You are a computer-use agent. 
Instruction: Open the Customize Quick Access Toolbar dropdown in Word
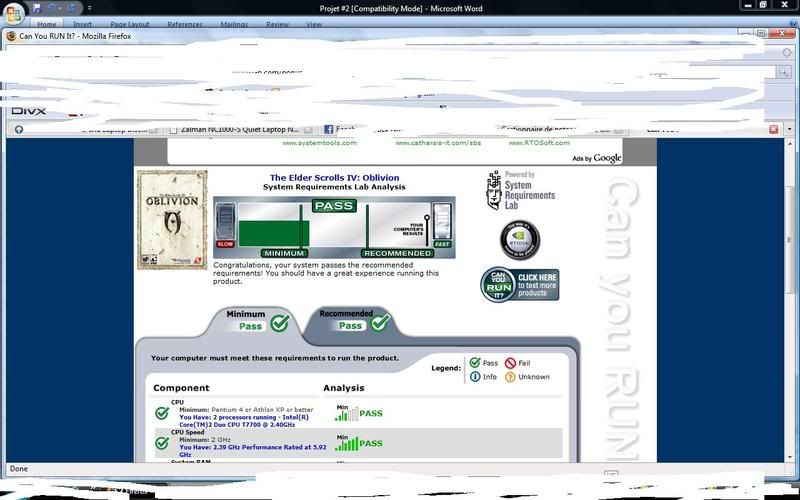89,8
